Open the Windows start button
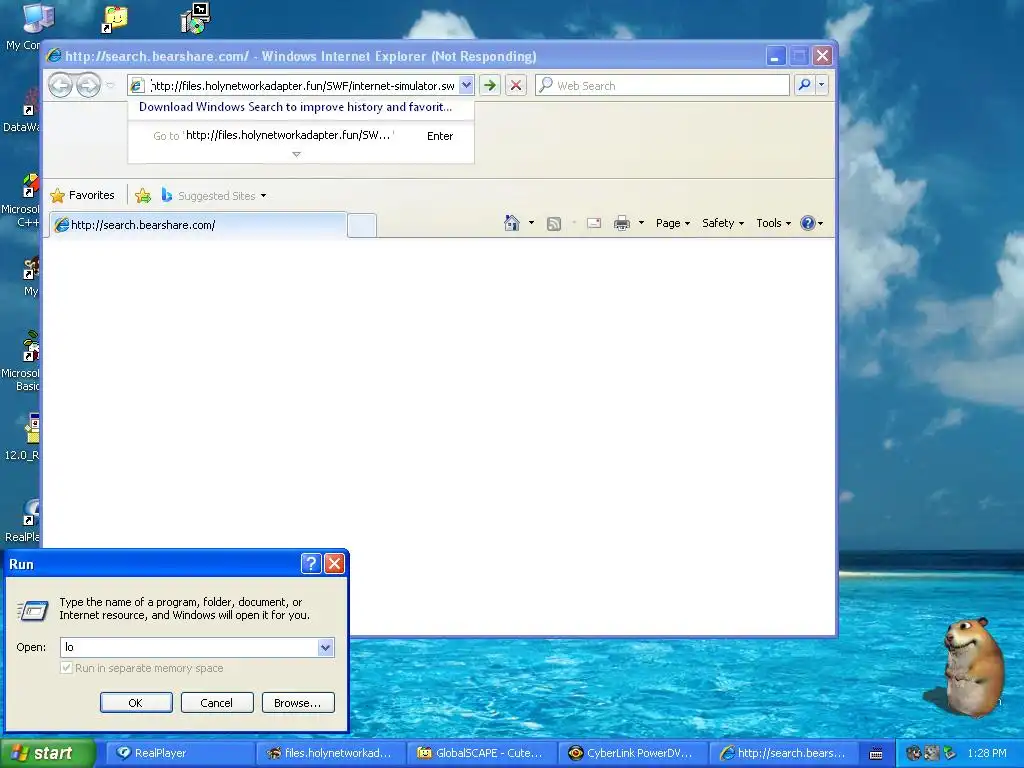The width and height of the screenshot is (1024, 768). [x=48, y=753]
